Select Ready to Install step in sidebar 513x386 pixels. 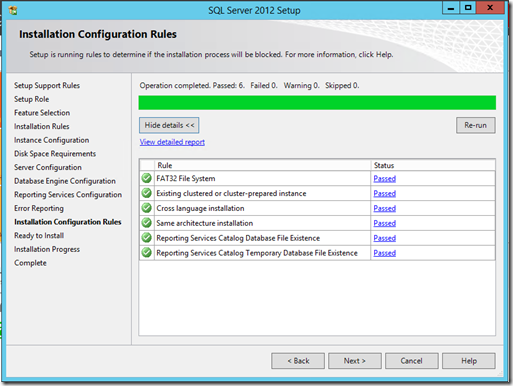pos(39,235)
